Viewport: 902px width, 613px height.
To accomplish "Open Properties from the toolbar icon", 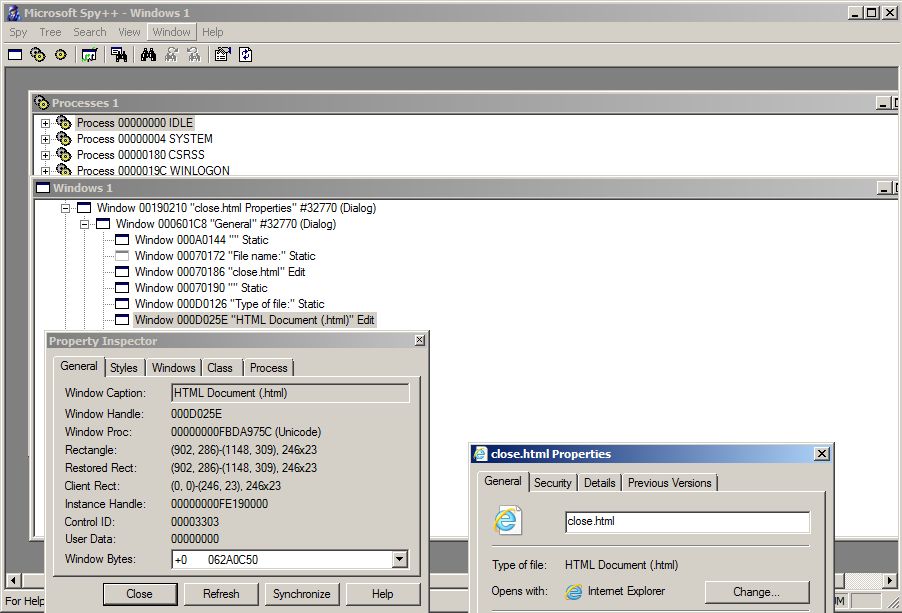I will coord(222,55).
